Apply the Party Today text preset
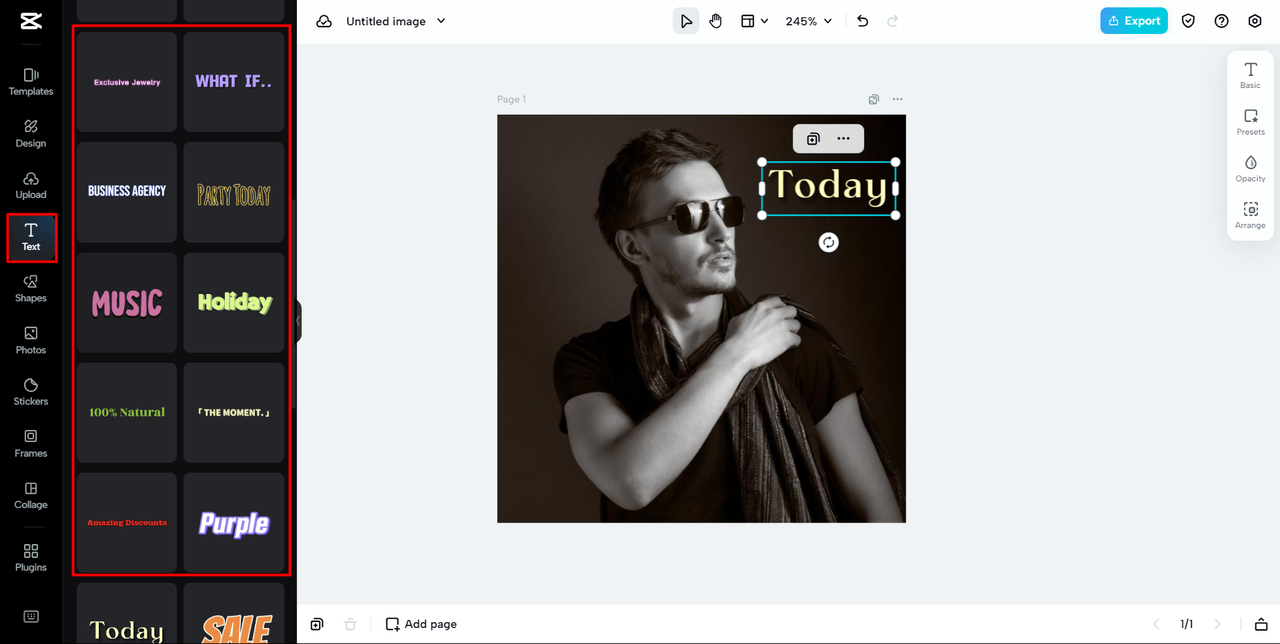 pos(234,192)
